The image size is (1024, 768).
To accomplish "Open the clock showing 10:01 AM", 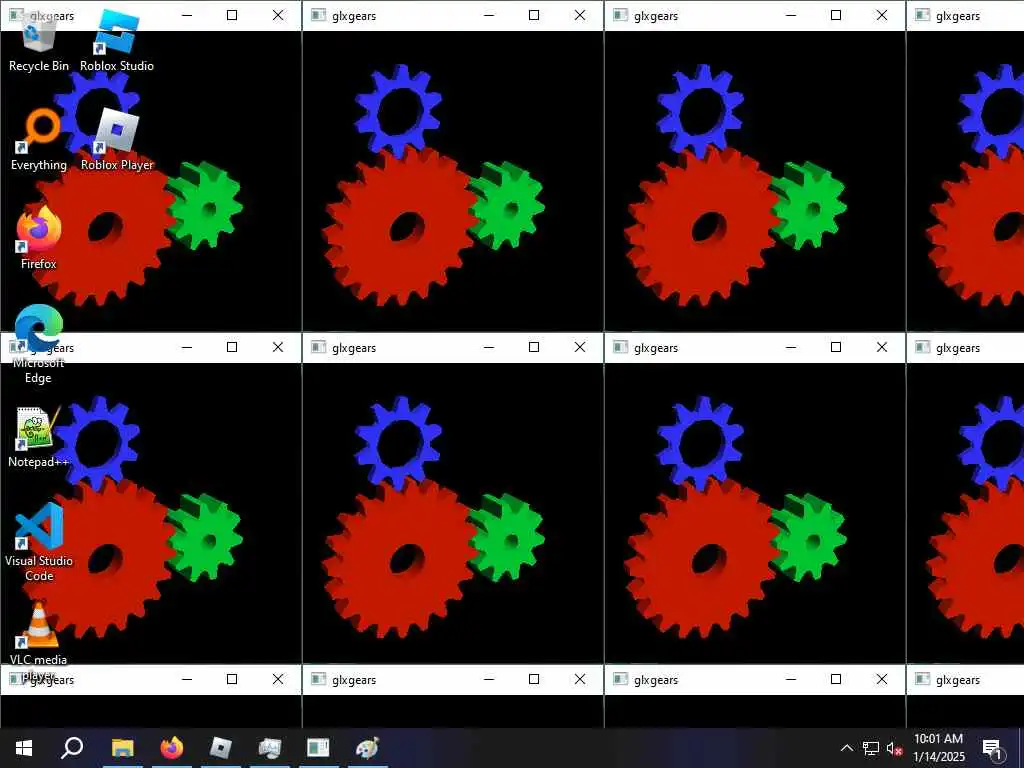I will coord(938,748).
